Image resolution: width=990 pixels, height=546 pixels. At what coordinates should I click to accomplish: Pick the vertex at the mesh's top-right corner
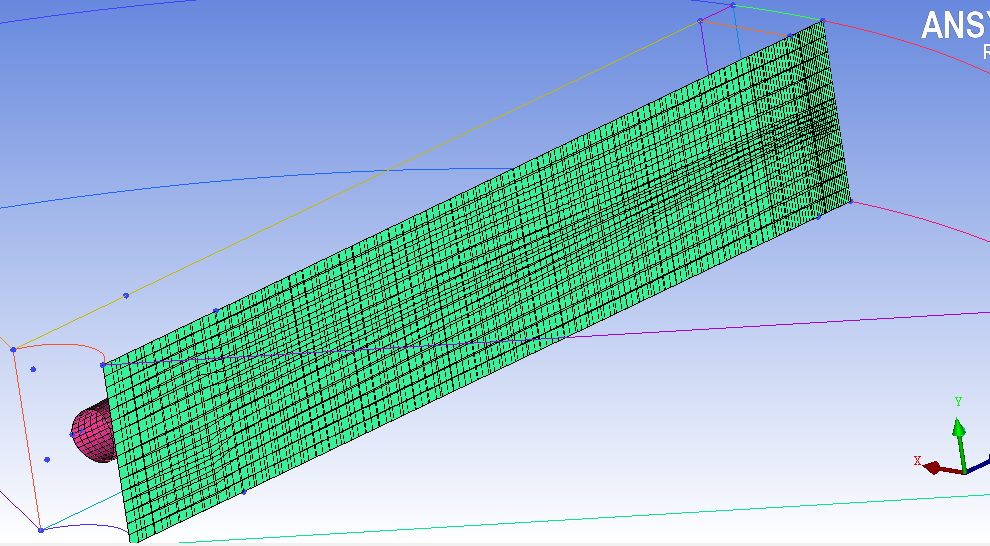(821, 20)
